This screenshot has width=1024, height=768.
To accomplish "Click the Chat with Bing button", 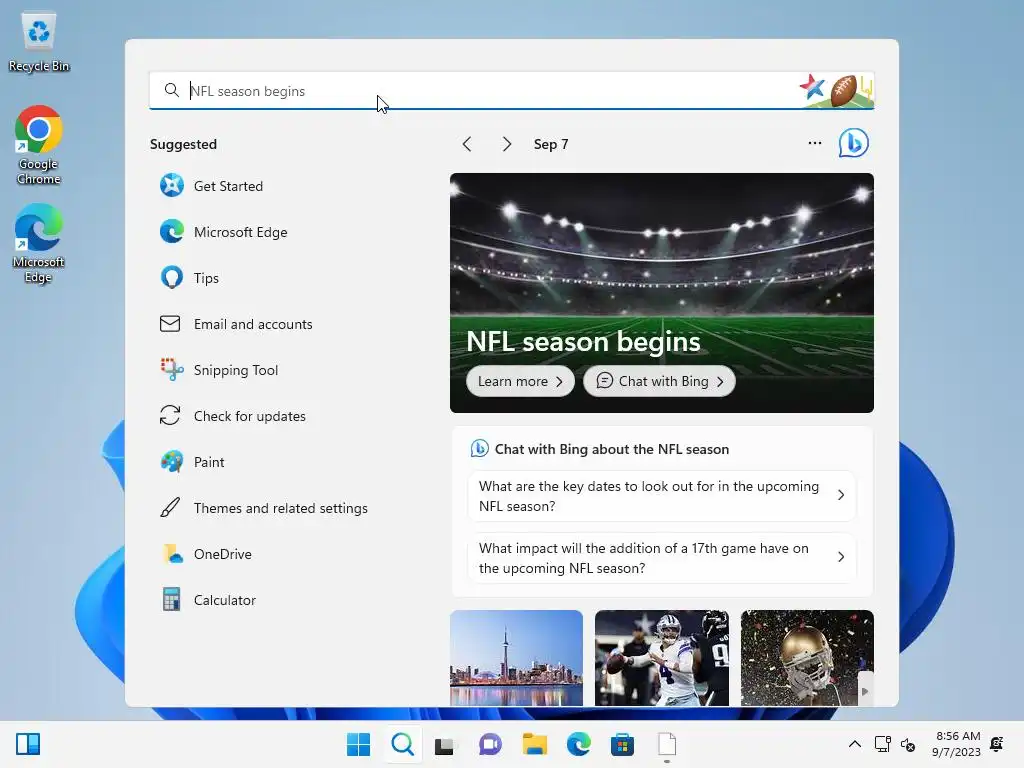I will 659,381.
